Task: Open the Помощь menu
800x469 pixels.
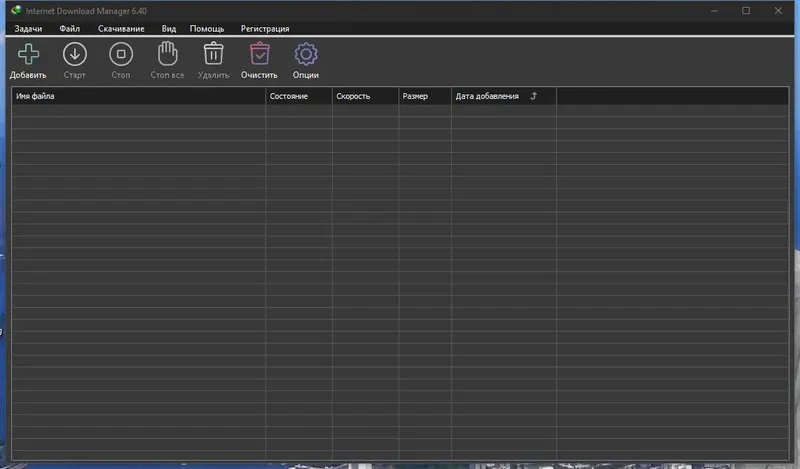Action: (207, 29)
